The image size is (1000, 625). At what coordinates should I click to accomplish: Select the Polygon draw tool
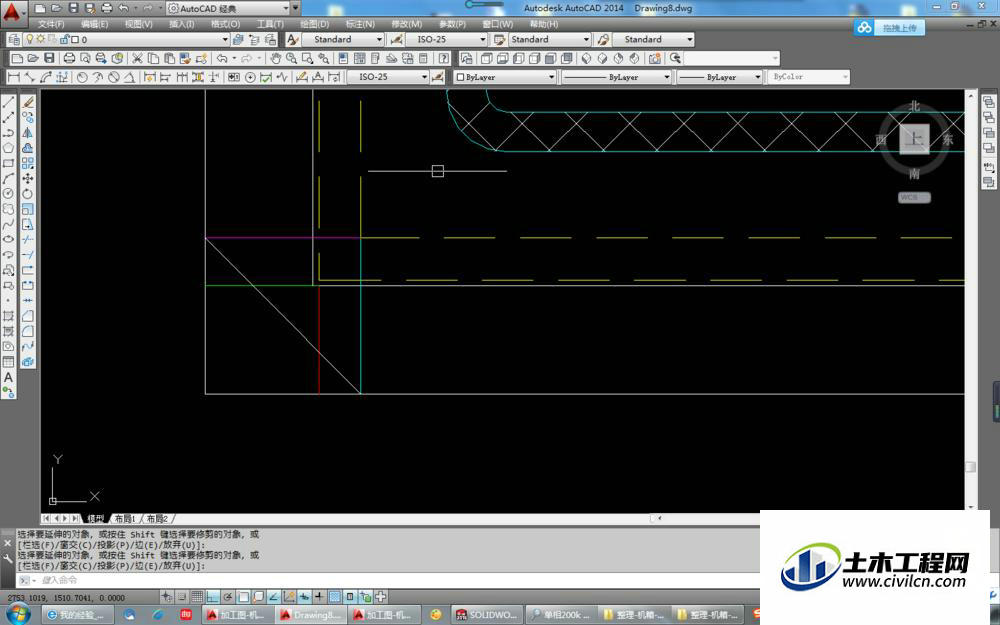[x=8, y=148]
